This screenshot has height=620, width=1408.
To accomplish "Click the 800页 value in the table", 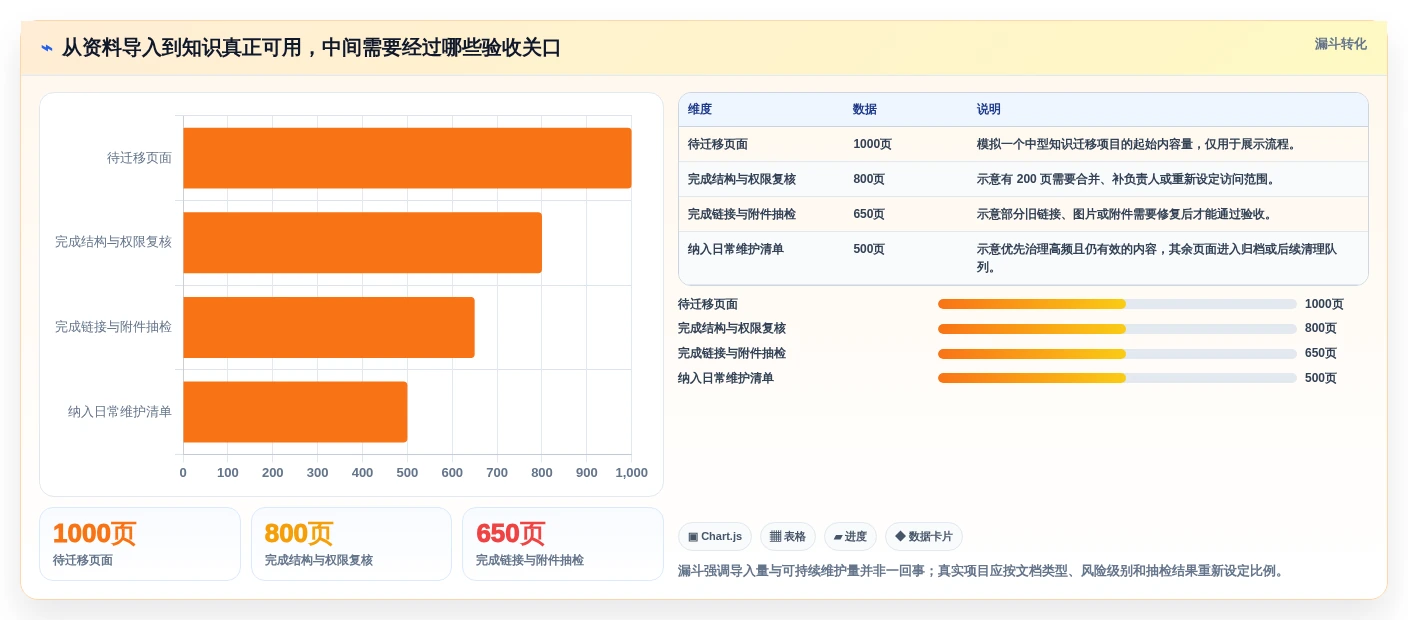I will pyautogui.click(x=869, y=179).
